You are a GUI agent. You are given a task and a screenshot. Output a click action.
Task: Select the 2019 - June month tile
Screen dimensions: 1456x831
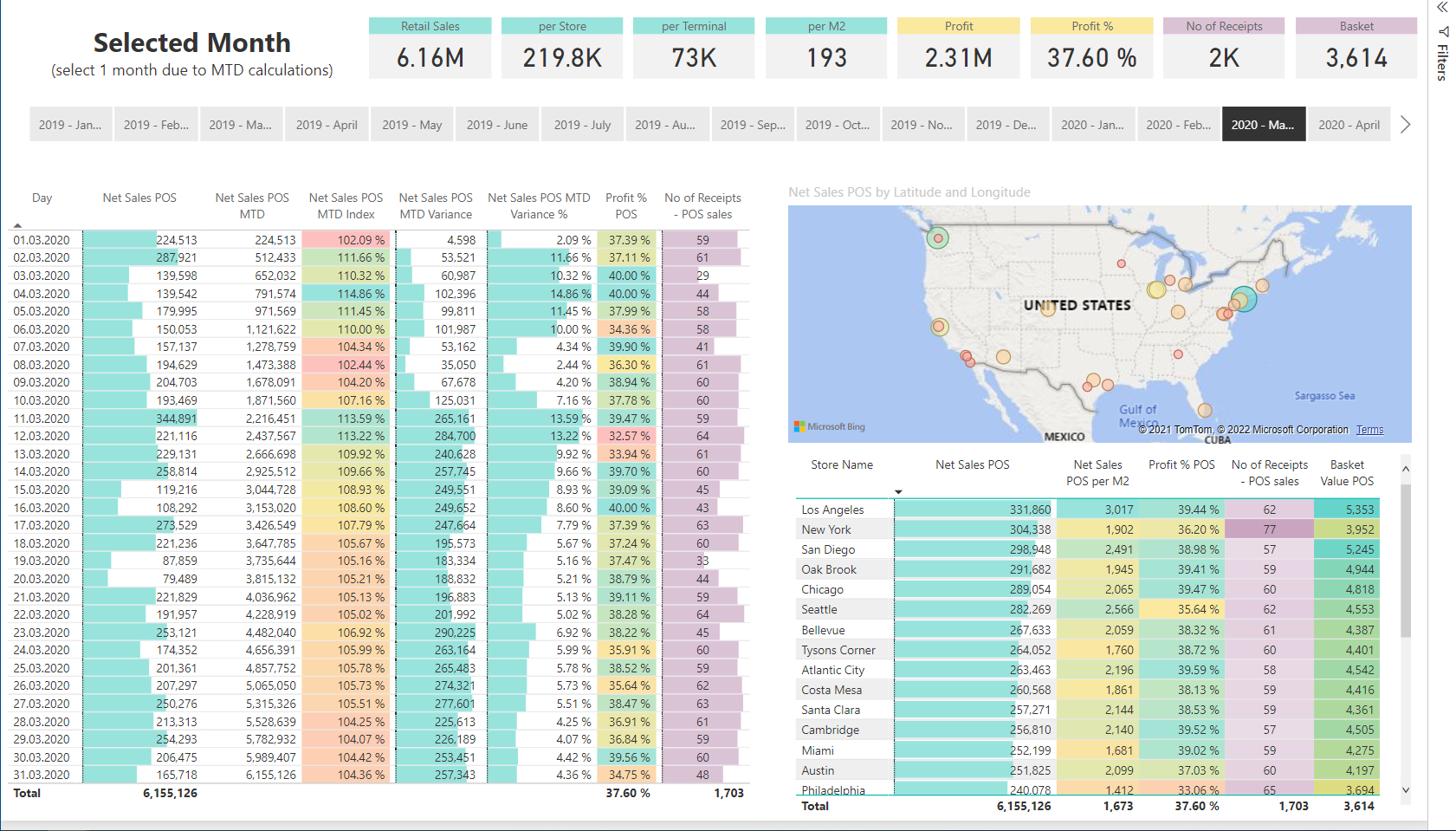click(497, 125)
